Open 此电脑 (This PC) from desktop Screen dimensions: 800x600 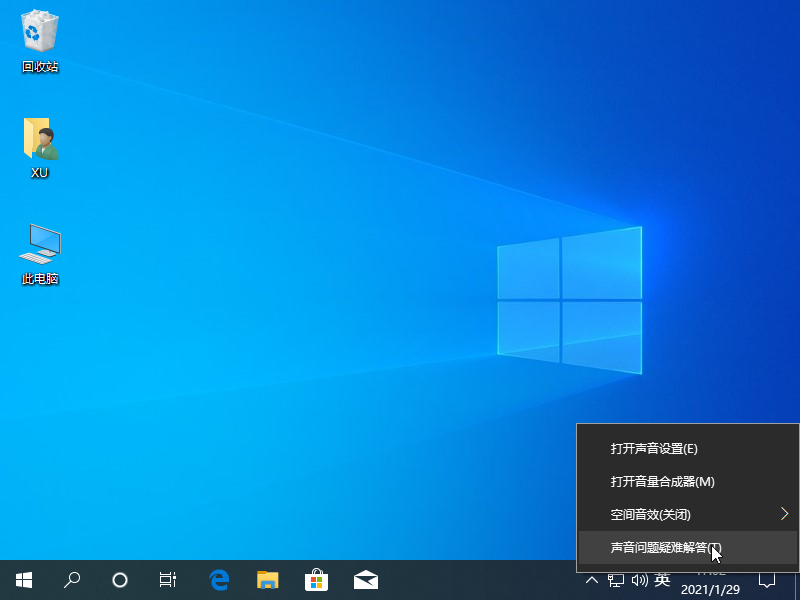(x=38, y=243)
